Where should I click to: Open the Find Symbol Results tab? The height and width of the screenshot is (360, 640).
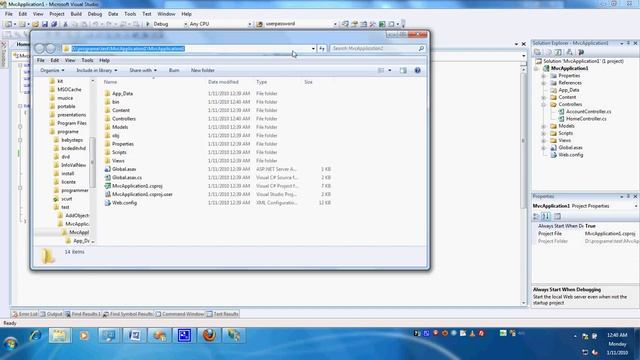(x=128, y=314)
